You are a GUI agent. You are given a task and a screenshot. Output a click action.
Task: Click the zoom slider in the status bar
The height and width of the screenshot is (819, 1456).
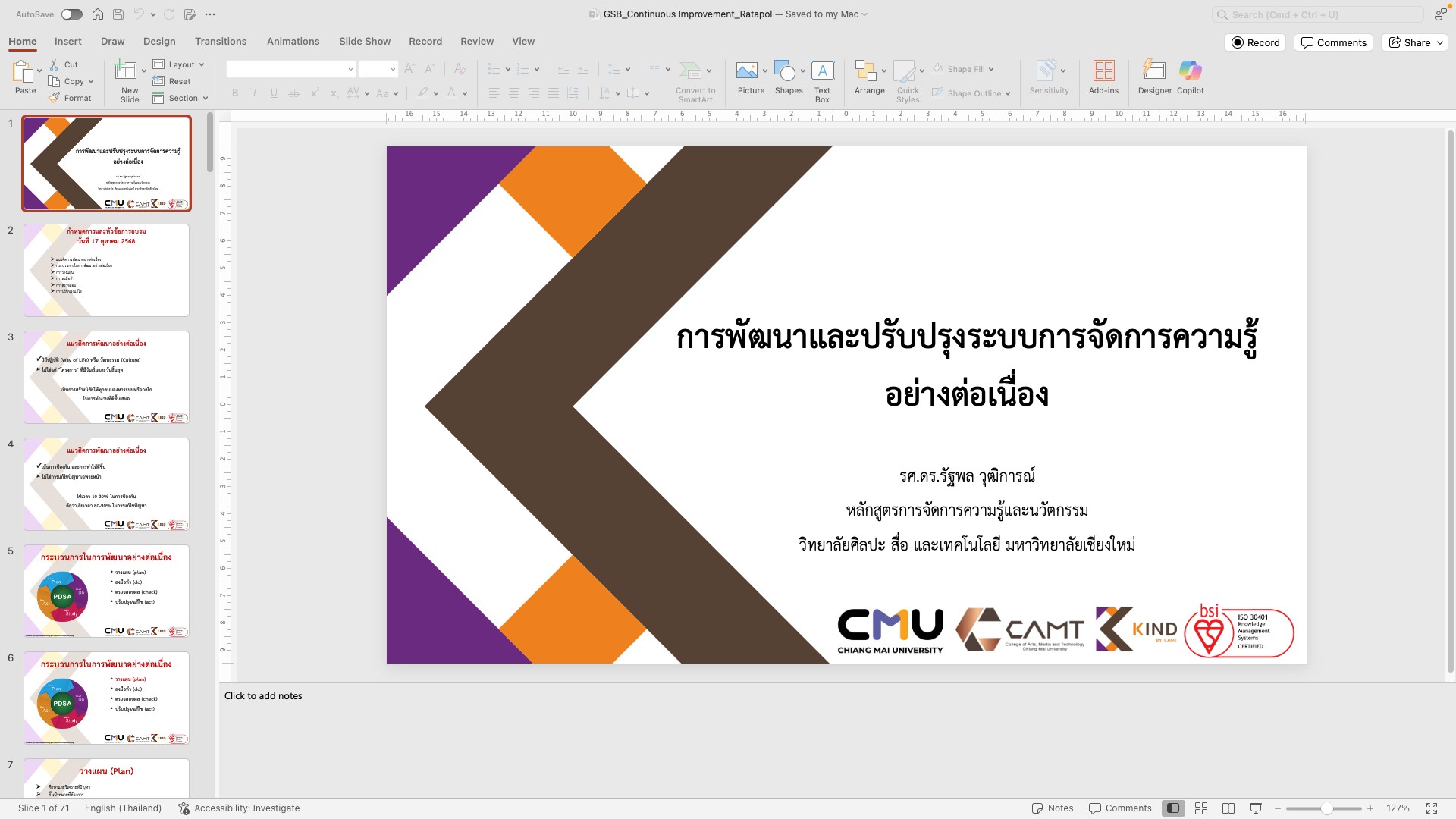click(x=1326, y=808)
